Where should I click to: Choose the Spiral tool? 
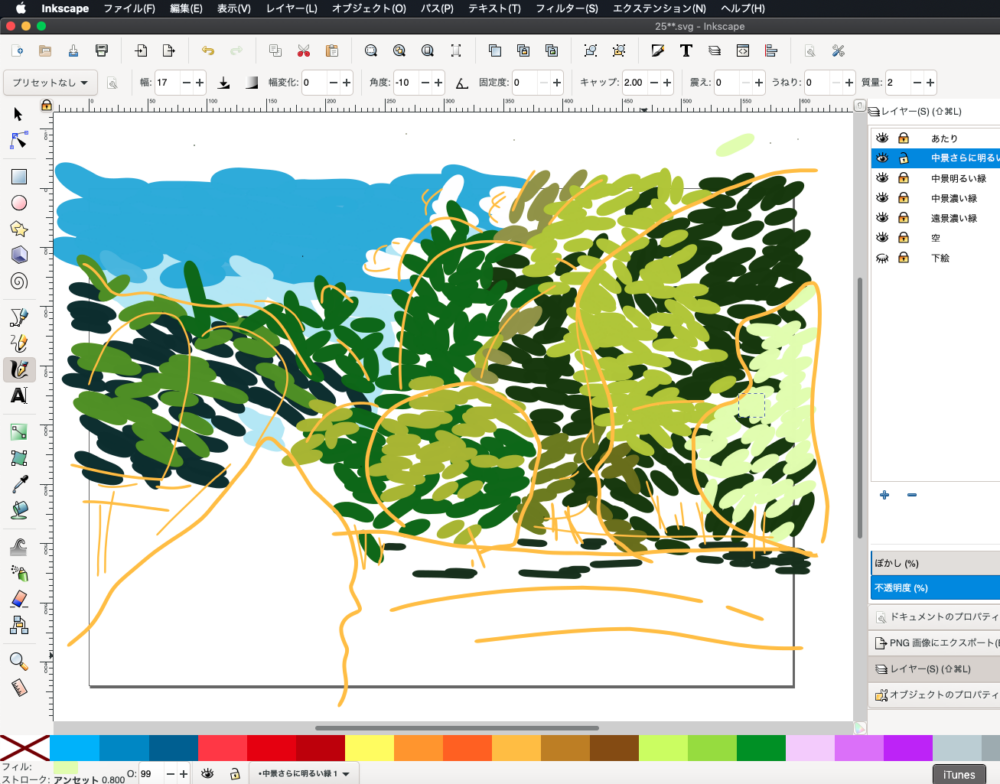(18, 281)
